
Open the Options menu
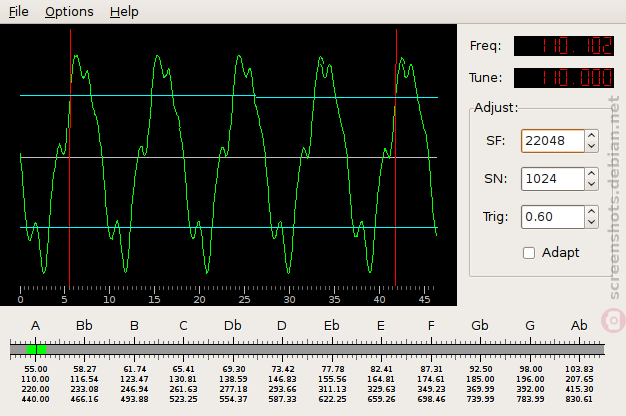tap(69, 12)
